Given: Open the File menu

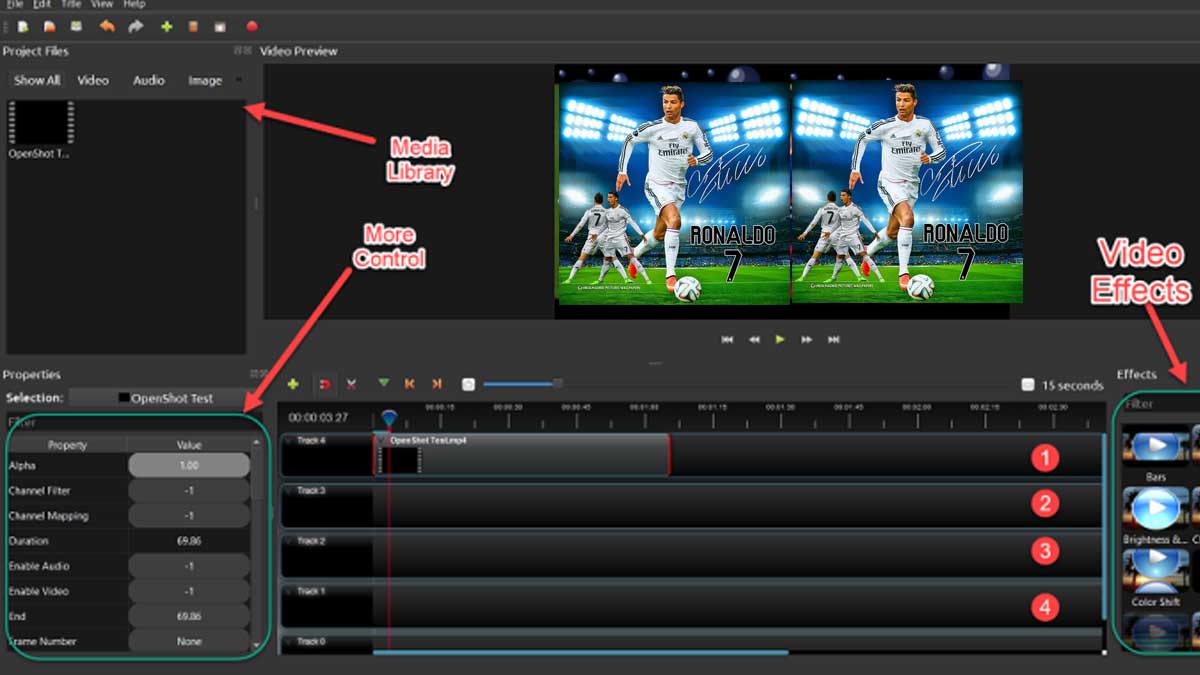Looking at the screenshot, I should click(15, 4).
